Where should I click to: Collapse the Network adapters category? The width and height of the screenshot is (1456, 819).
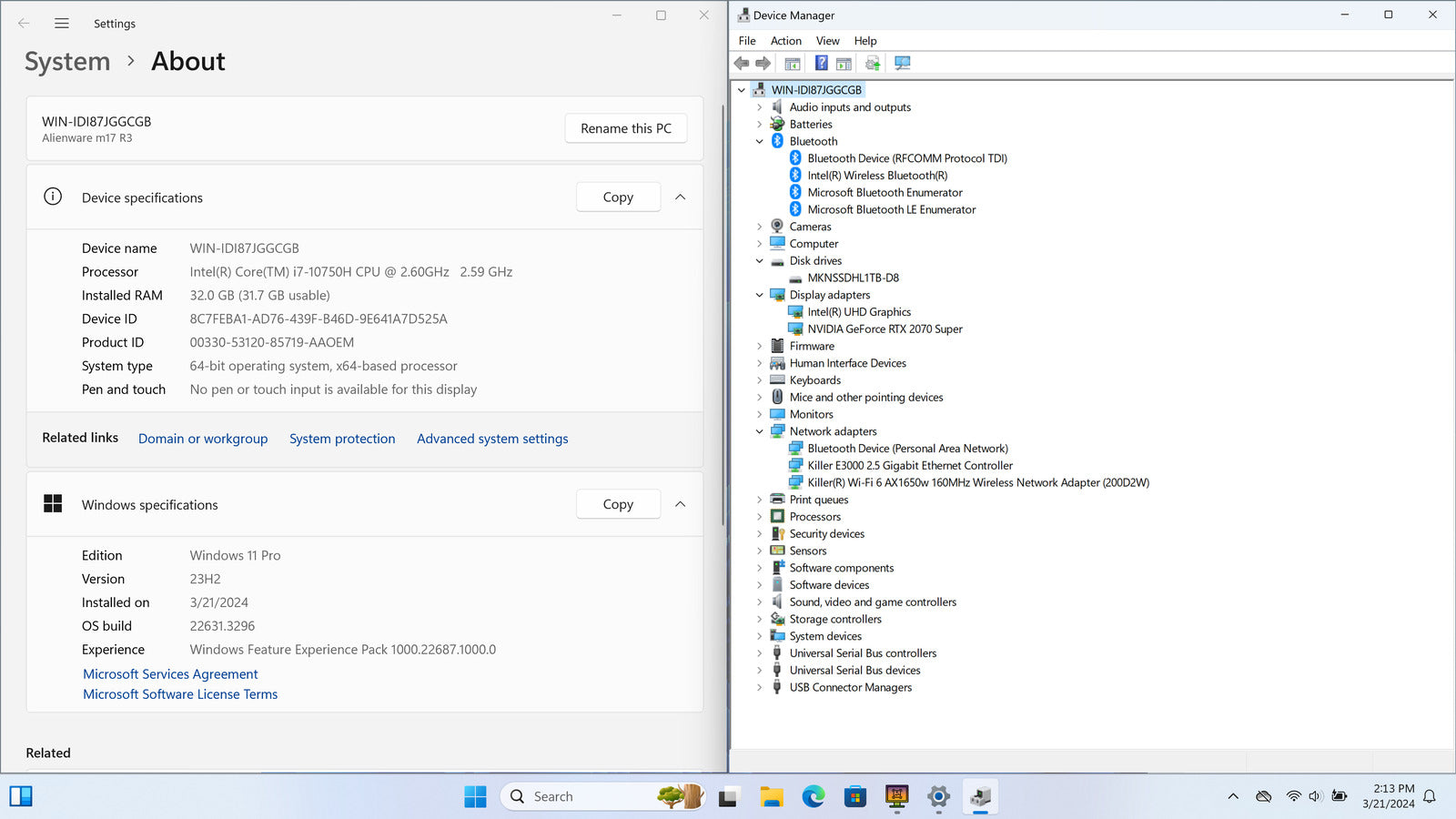(760, 431)
